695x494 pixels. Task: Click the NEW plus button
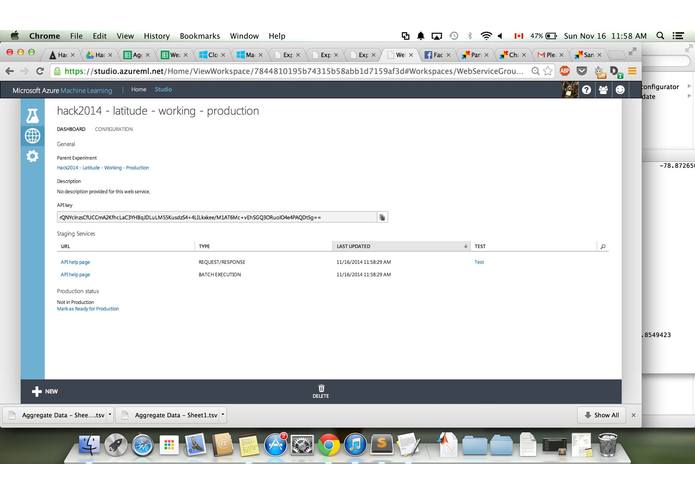tap(45, 391)
